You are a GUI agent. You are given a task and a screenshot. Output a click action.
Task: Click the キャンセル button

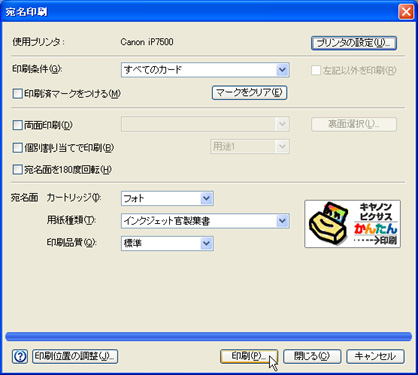point(375,356)
